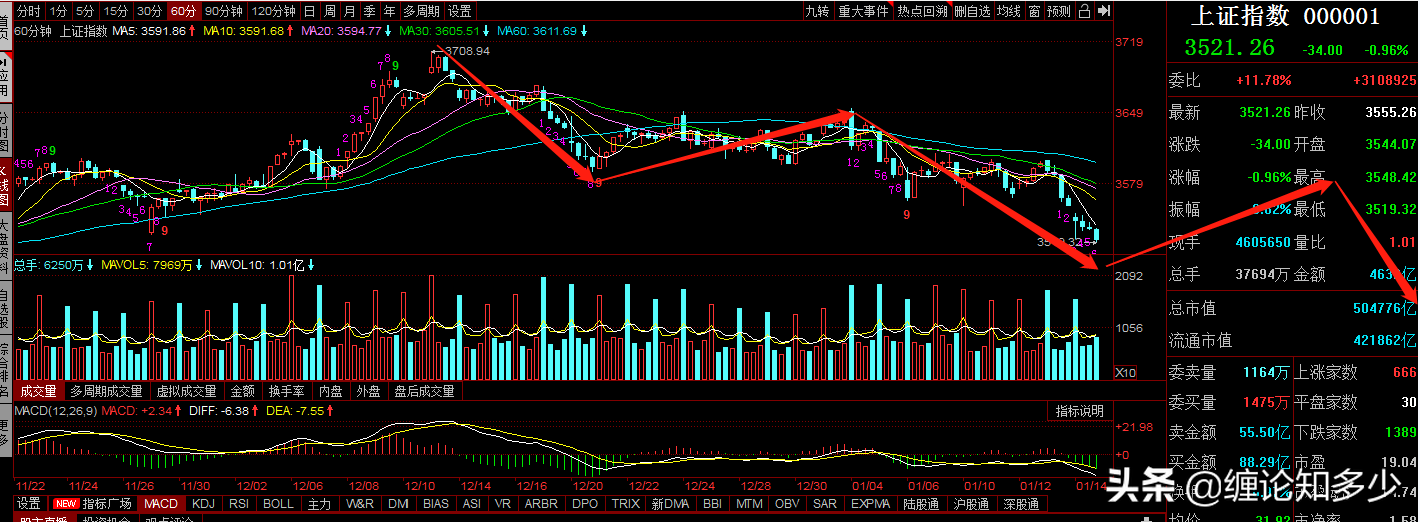This screenshot has width=1420, height=522.
Task: Select the 多周期成交量 tab
Action: 106,391
